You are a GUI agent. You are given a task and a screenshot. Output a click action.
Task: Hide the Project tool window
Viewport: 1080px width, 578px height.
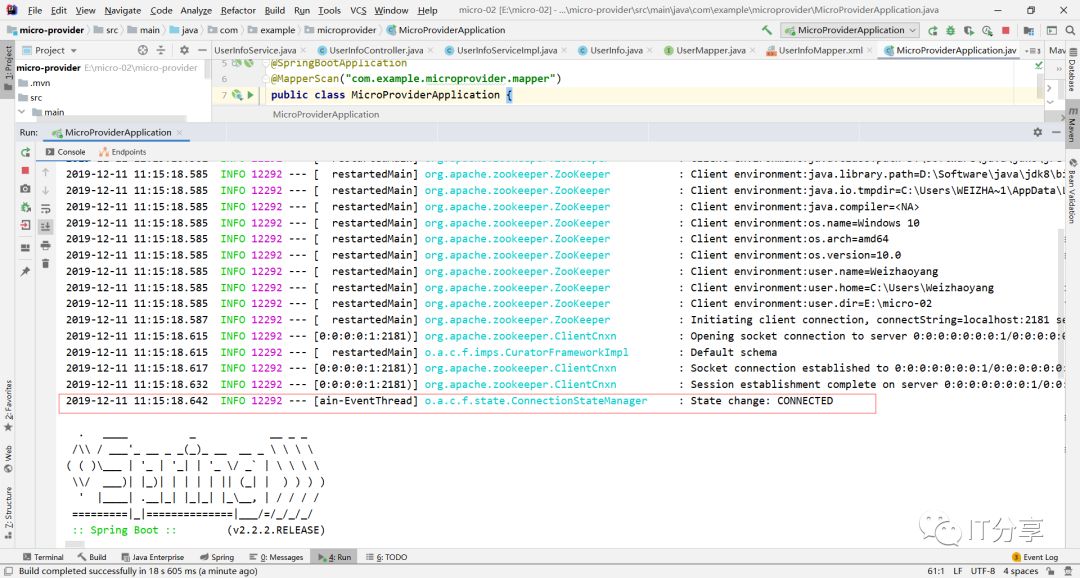point(202,50)
